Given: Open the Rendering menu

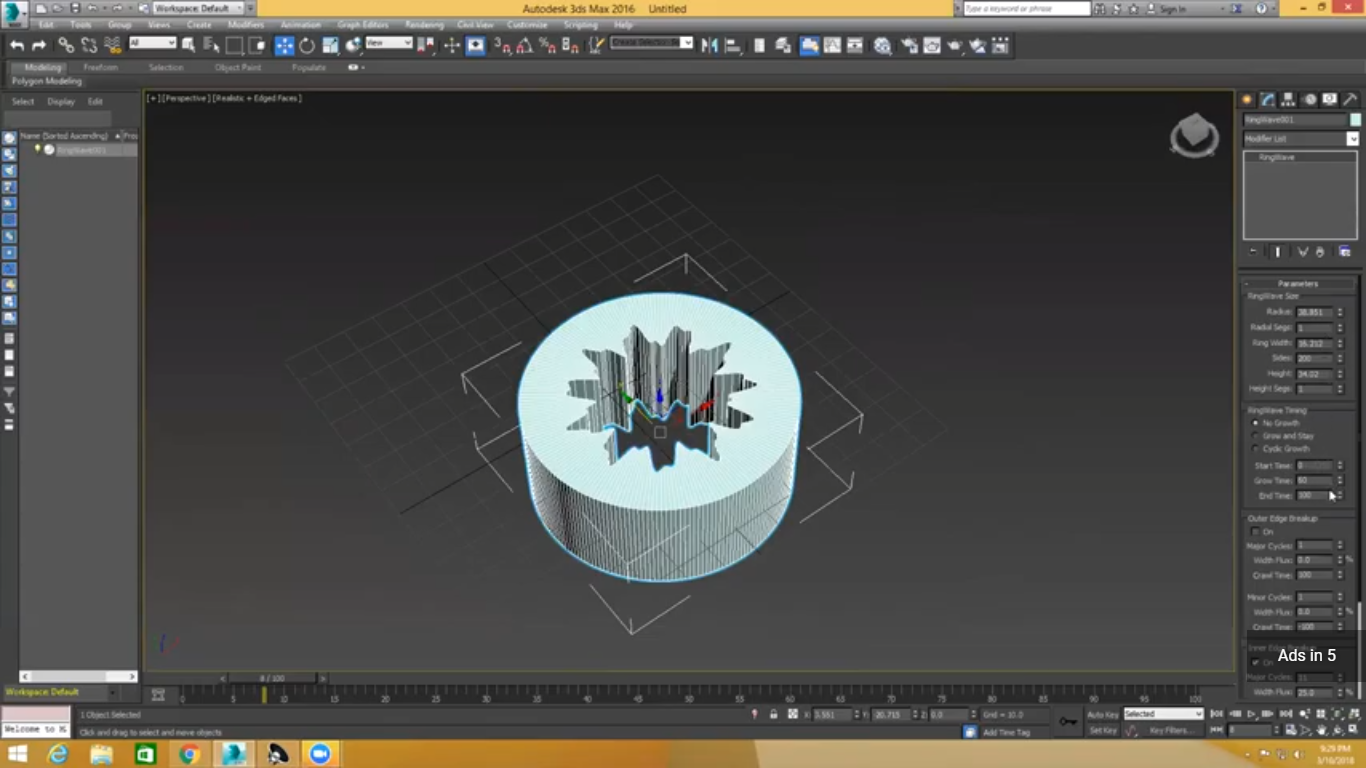Looking at the screenshot, I should point(424,24).
